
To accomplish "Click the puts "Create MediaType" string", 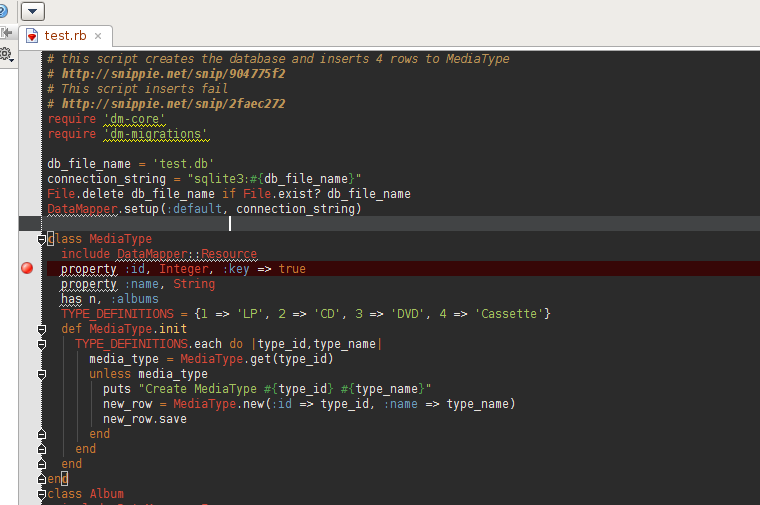I will click(x=285, y=389).
